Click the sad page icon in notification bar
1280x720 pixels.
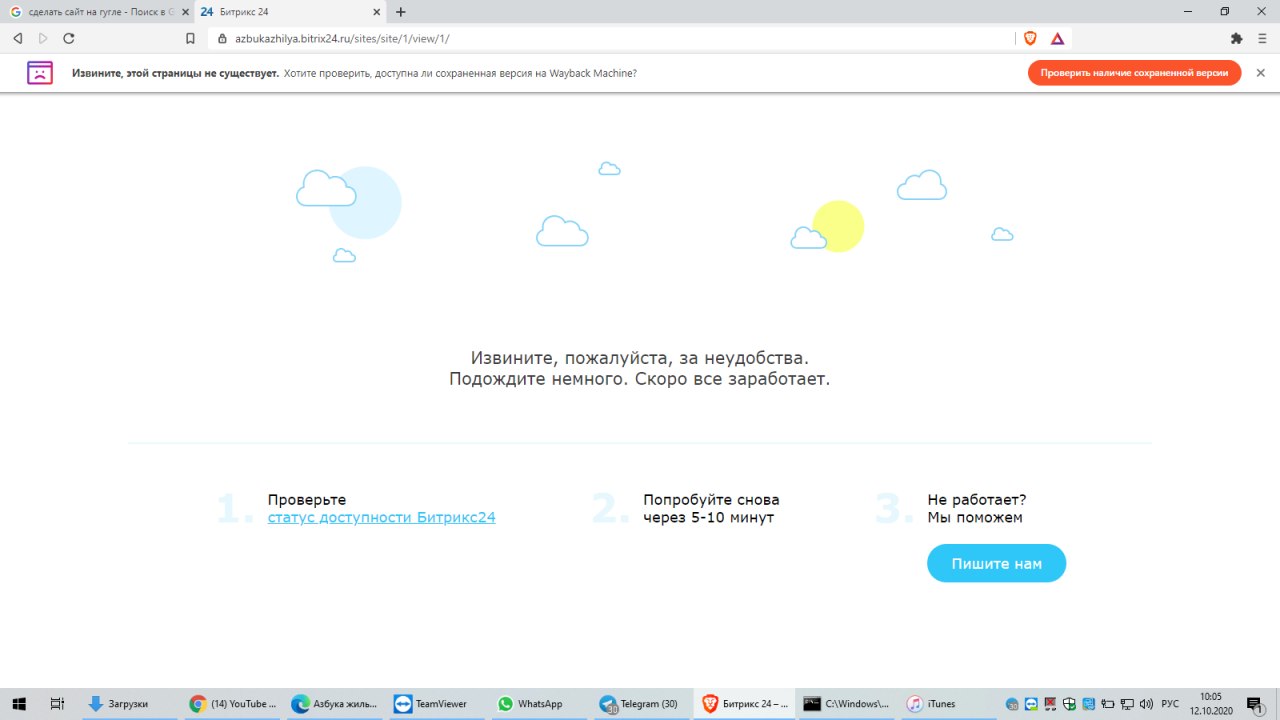tap(40, 73)
